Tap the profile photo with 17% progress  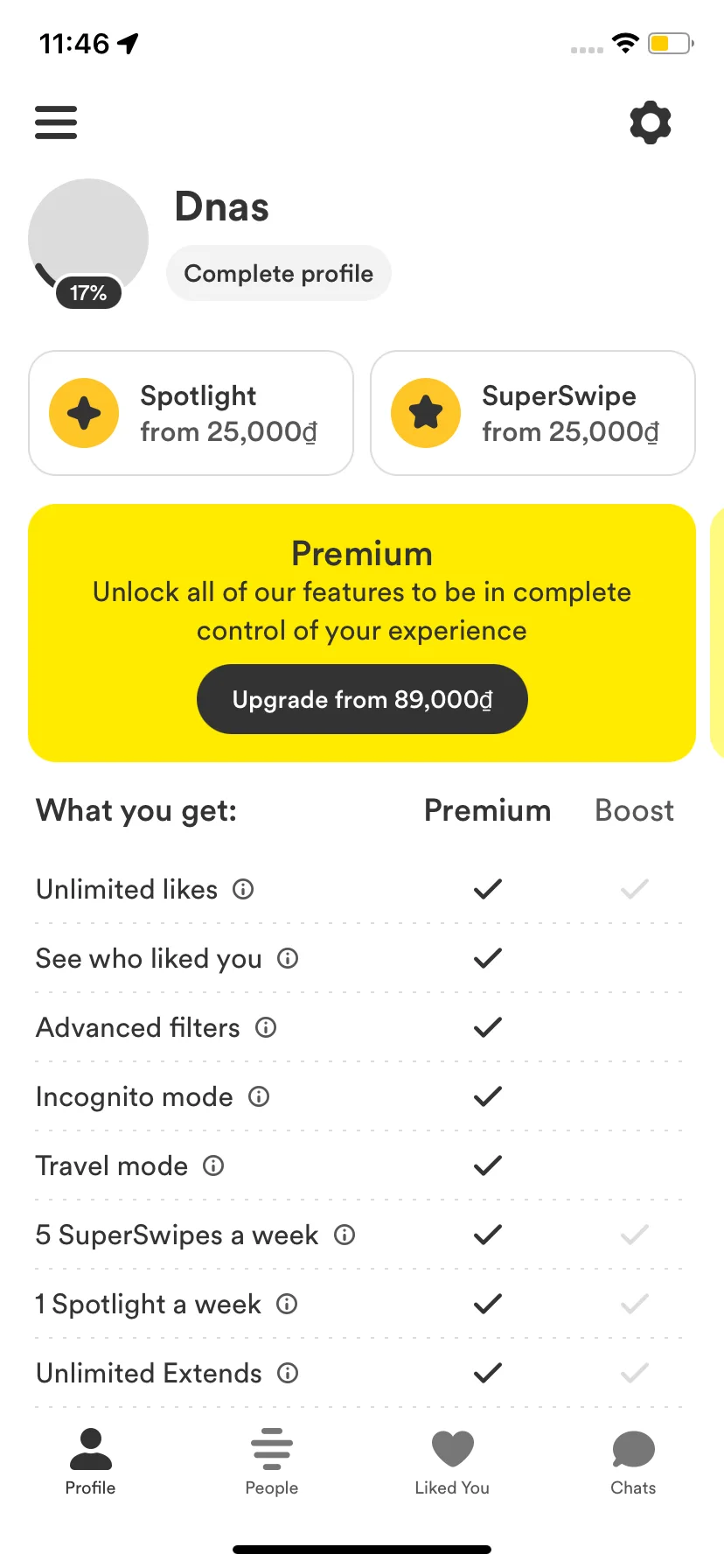[88, 240]
